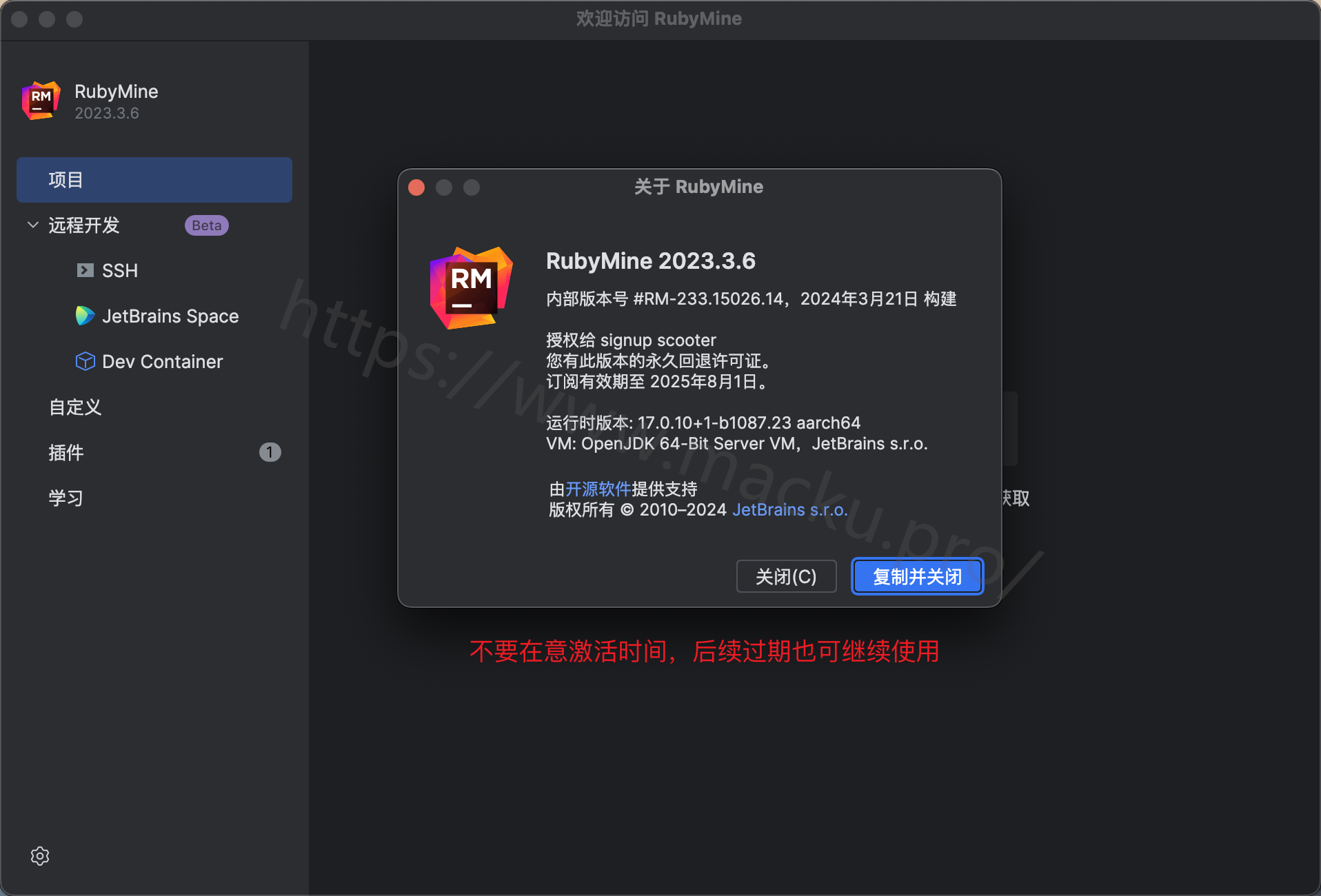Screen dimensions: 1321x896
Task: Click the SSH terminal icon
Action: [x=85, y=270]
